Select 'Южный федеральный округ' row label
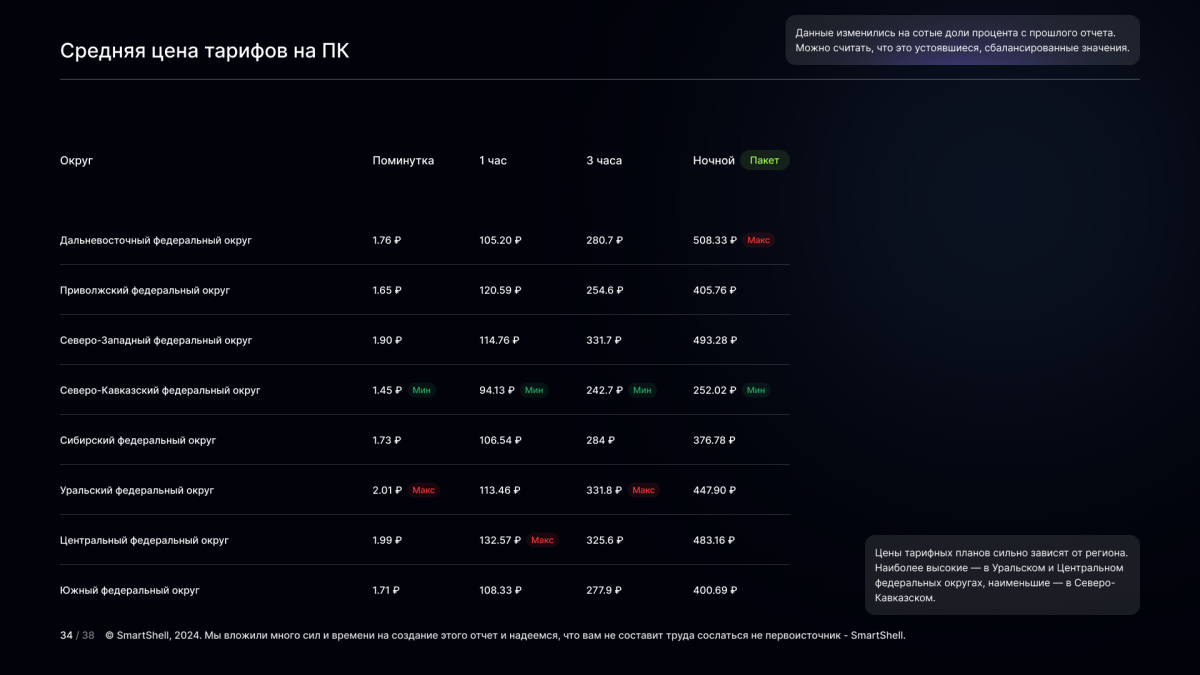The height and width of the screenshot is (675, 1200). coord(130,591)
